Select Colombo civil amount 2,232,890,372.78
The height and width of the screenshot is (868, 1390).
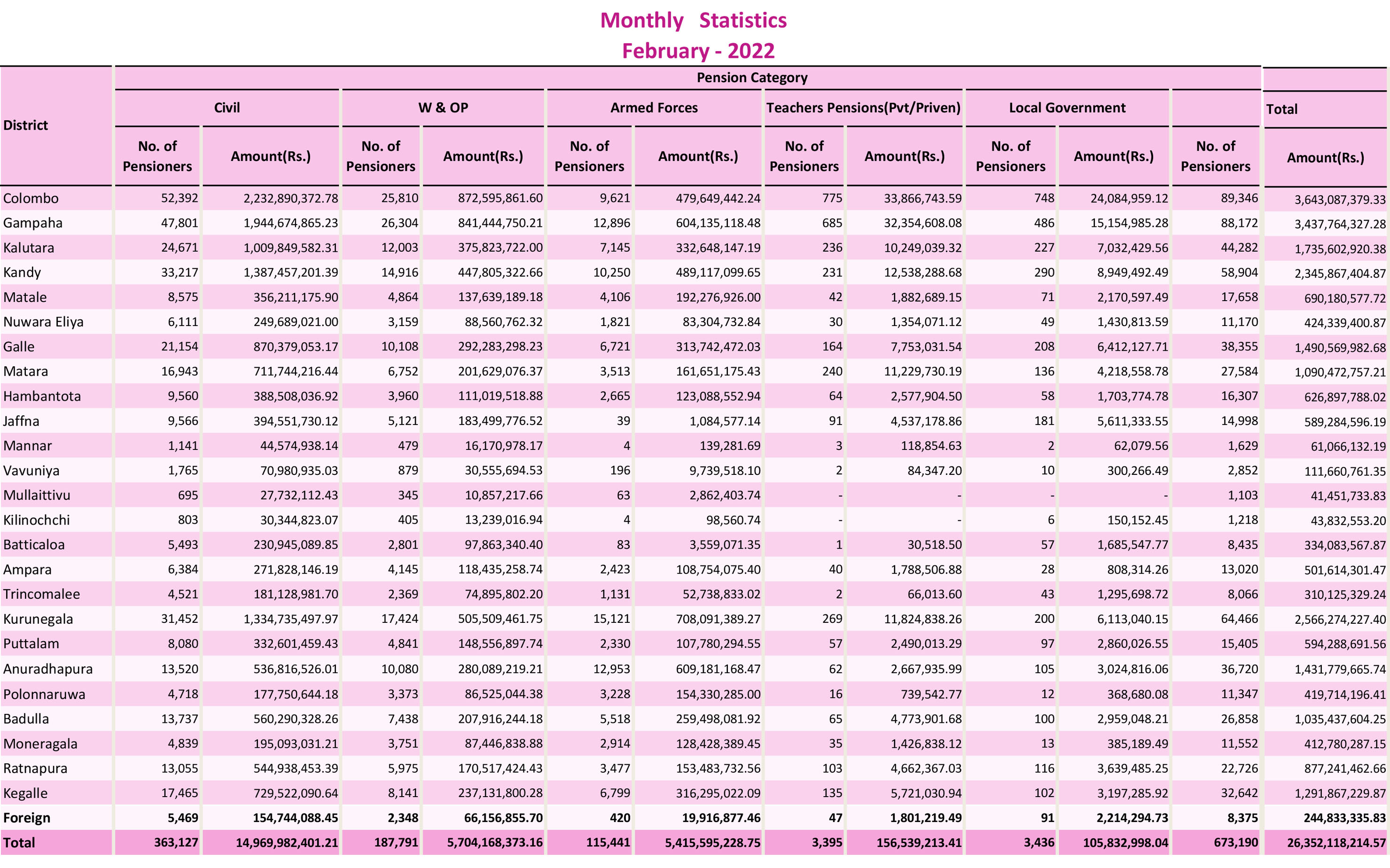point(290,199)
